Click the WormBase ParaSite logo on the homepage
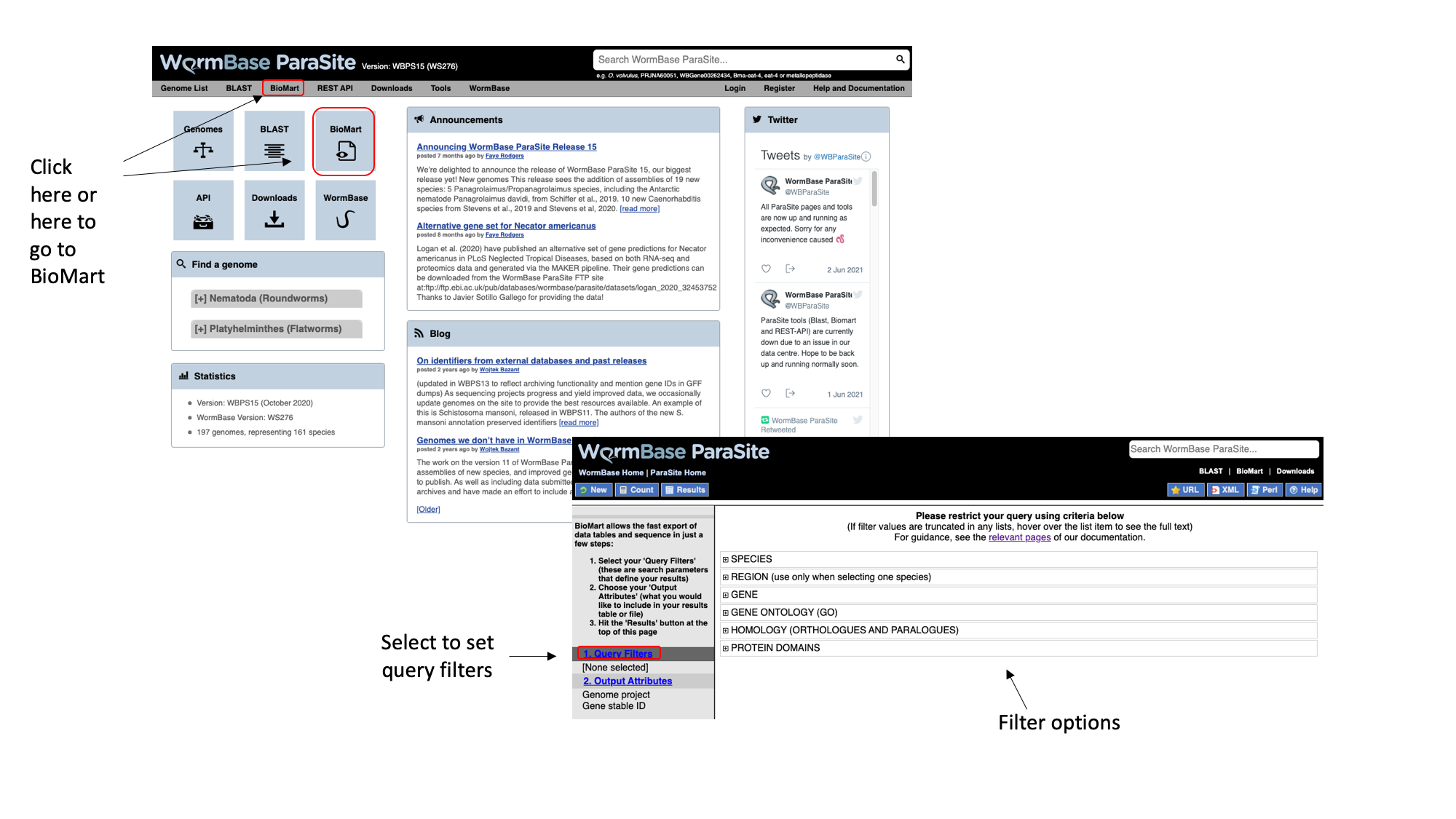 pos(258,63)
